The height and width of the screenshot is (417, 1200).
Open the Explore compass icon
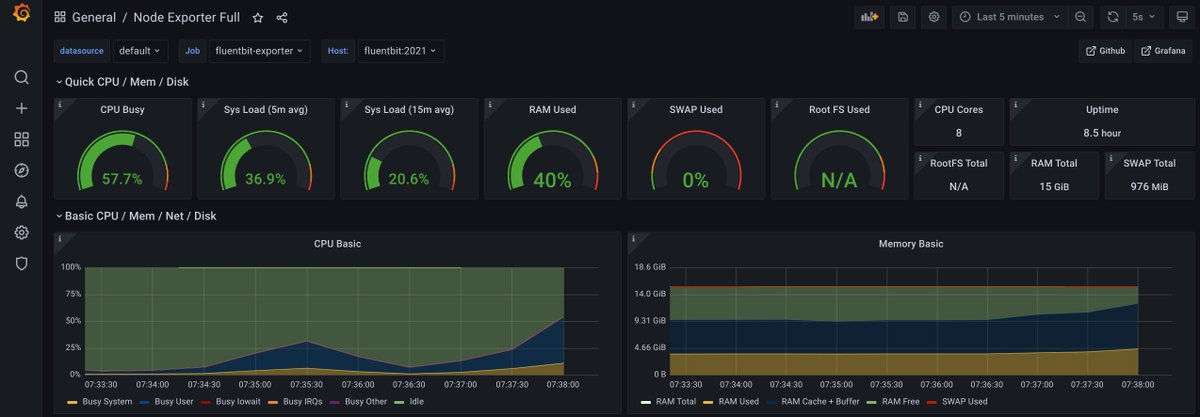[21, 170]
